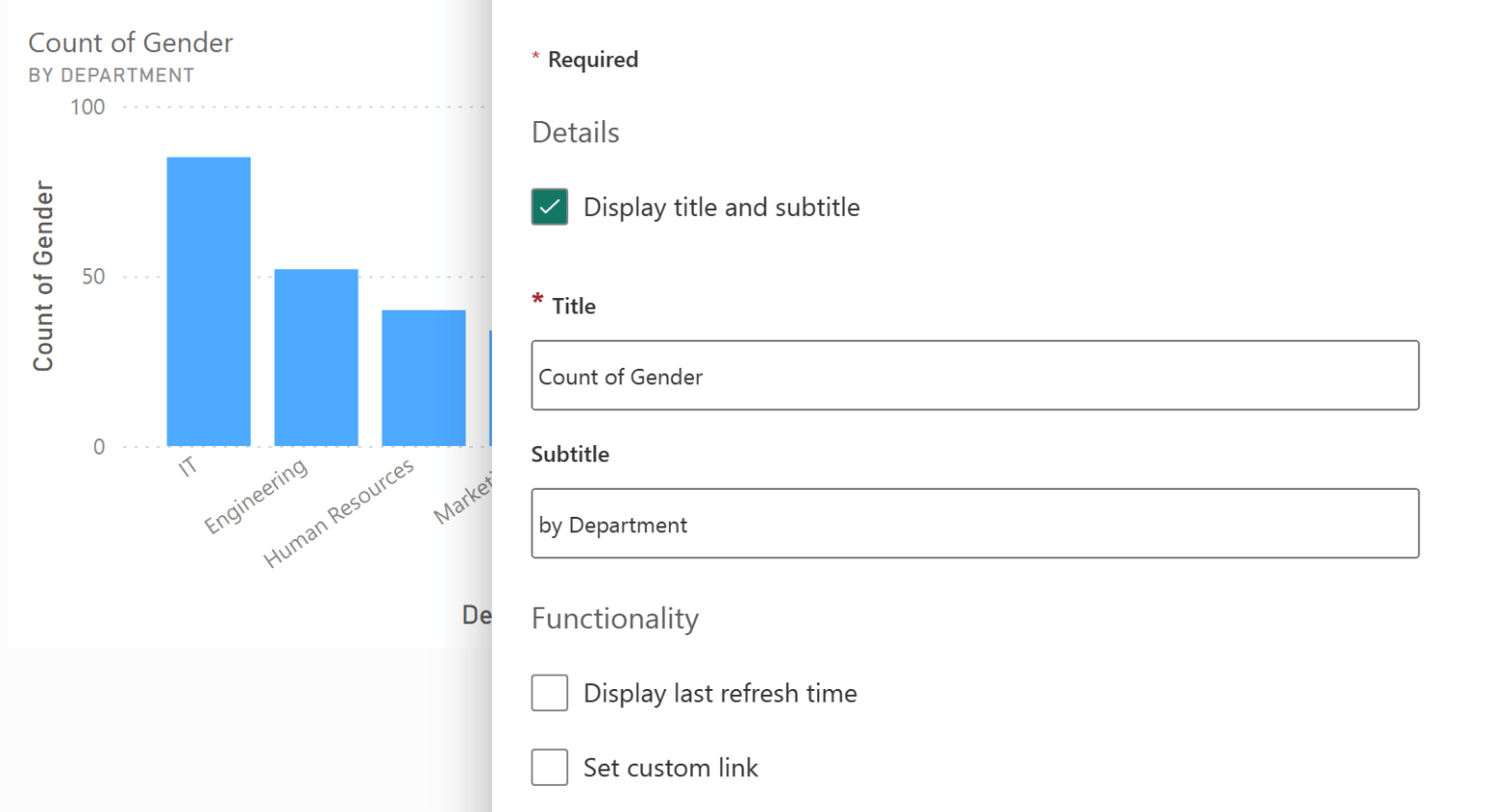Screen dimensions: 1487x812
Task: Enable "Display last refresh time"
Action: pos(550,693)
